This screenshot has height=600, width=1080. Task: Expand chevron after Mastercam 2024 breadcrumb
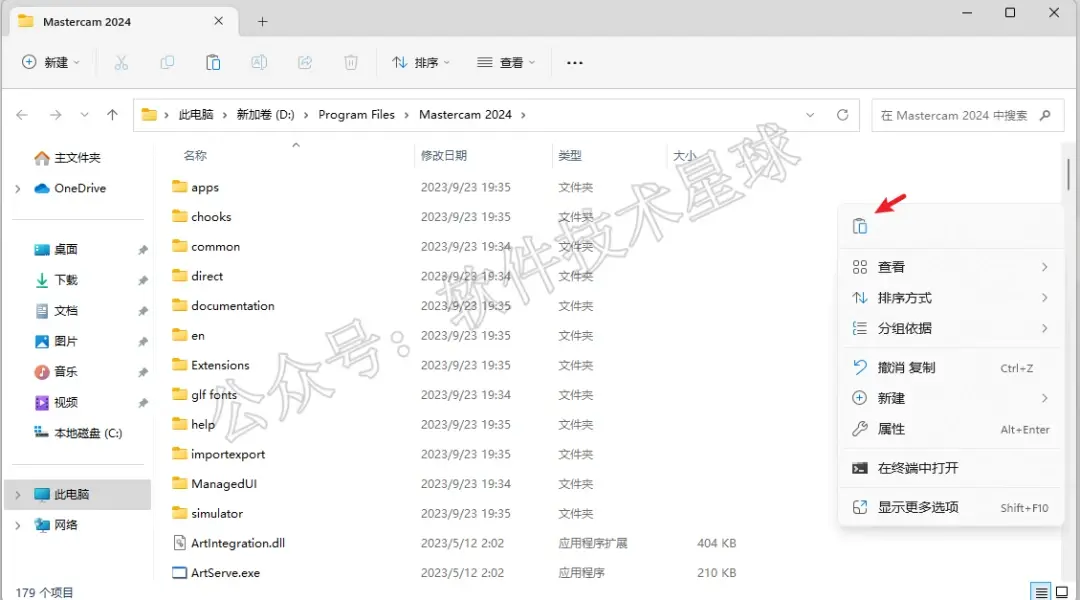pos(523,115)
